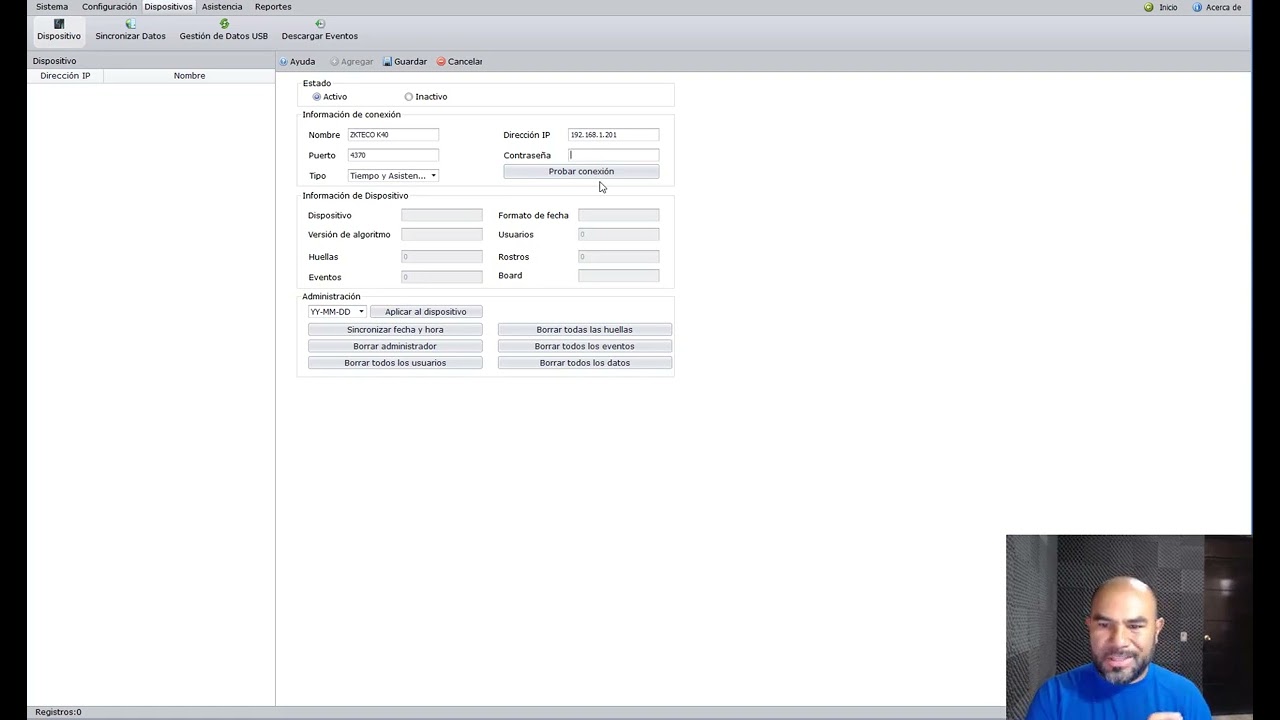Click Borrar todos los datos button
This screenshot has width=1280, height=720.
click(585, 363)
